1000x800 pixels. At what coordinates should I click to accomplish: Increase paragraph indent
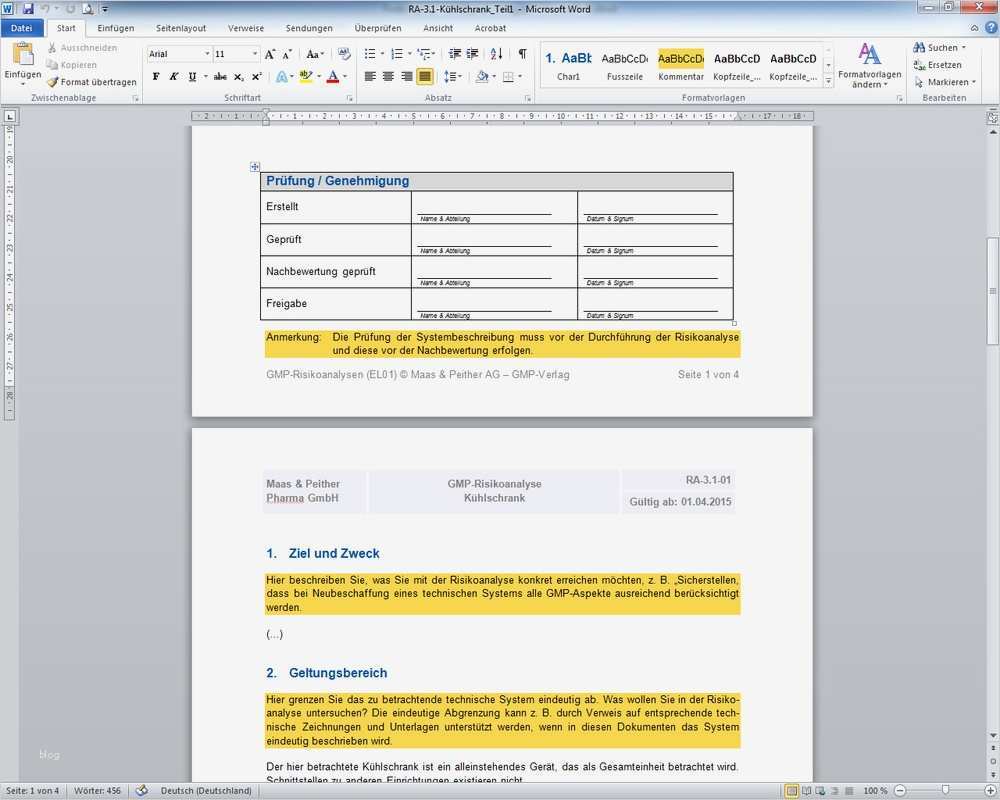click(473, 54)
